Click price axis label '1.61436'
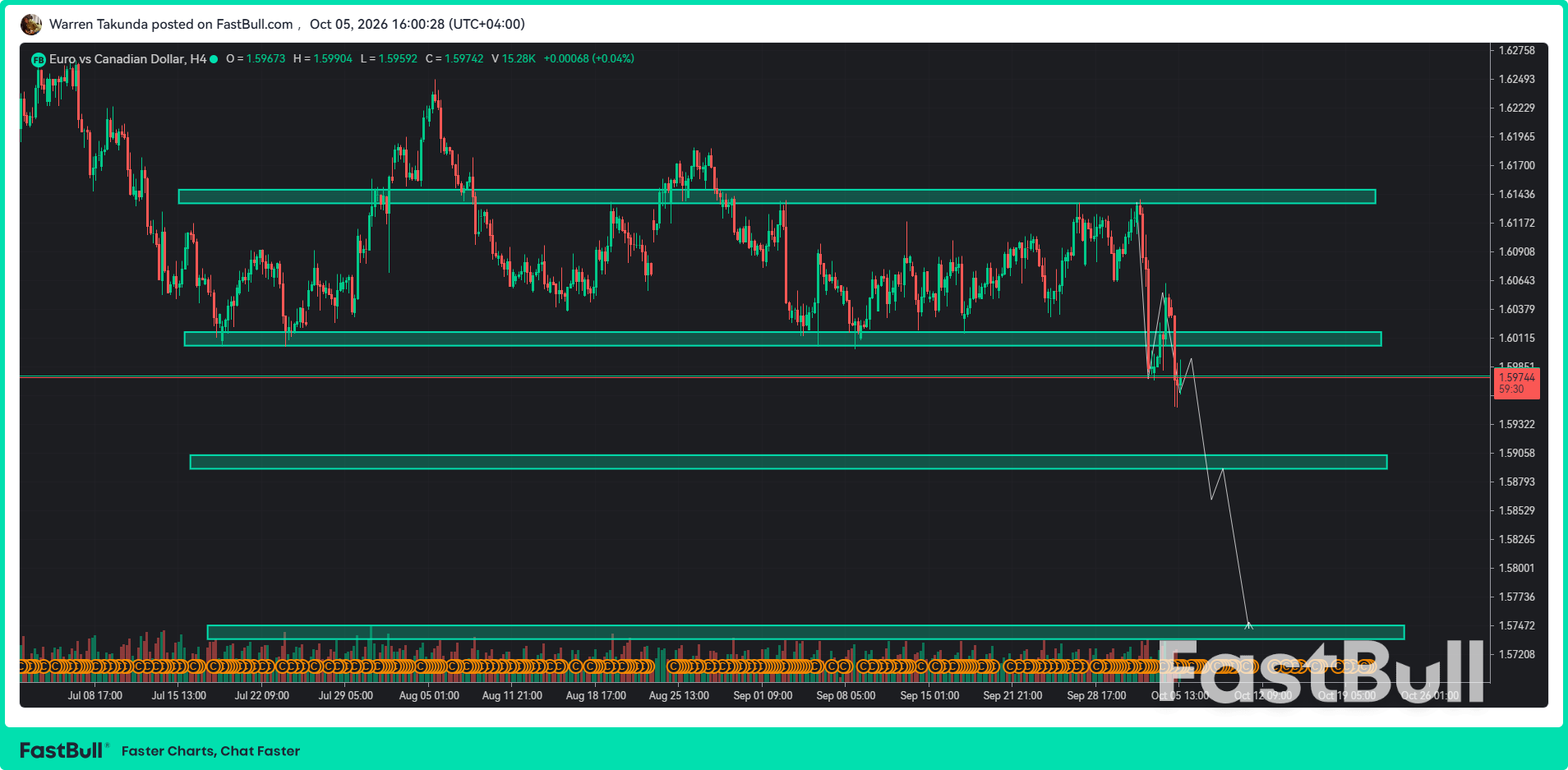 tap(1517, 195)
